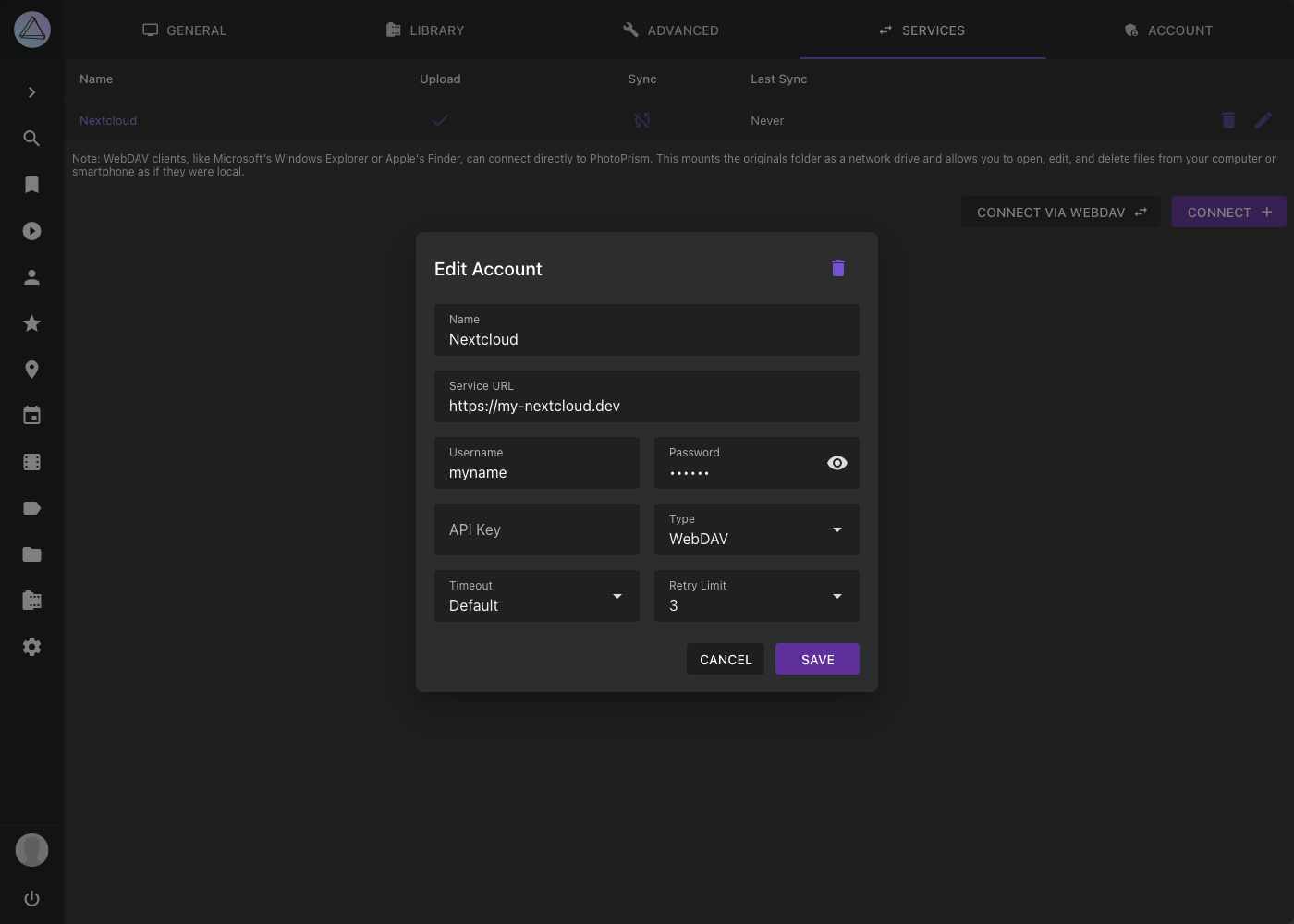Image resolution: width=1294 pixels, height=924 pixels.
Task: Open the Albums section
Action: 31,185
